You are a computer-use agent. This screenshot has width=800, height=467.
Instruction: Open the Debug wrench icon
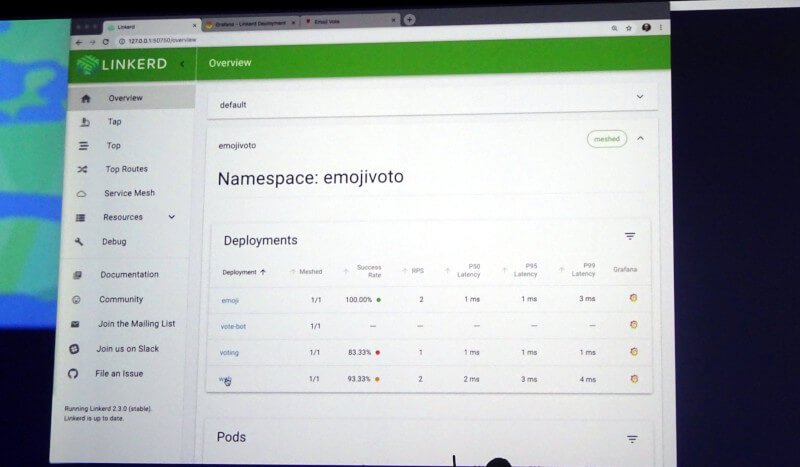coord(79,242)
